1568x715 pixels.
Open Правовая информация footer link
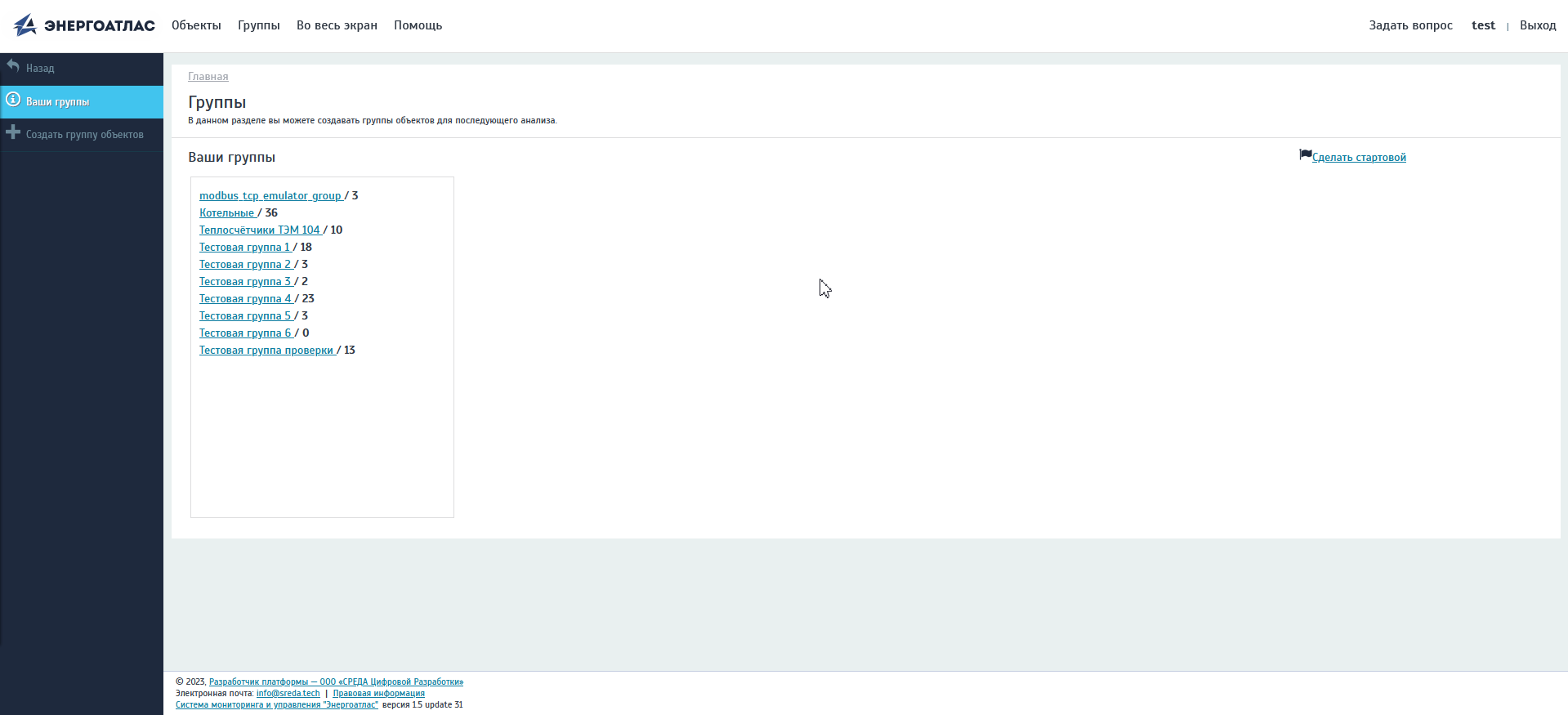378,694
